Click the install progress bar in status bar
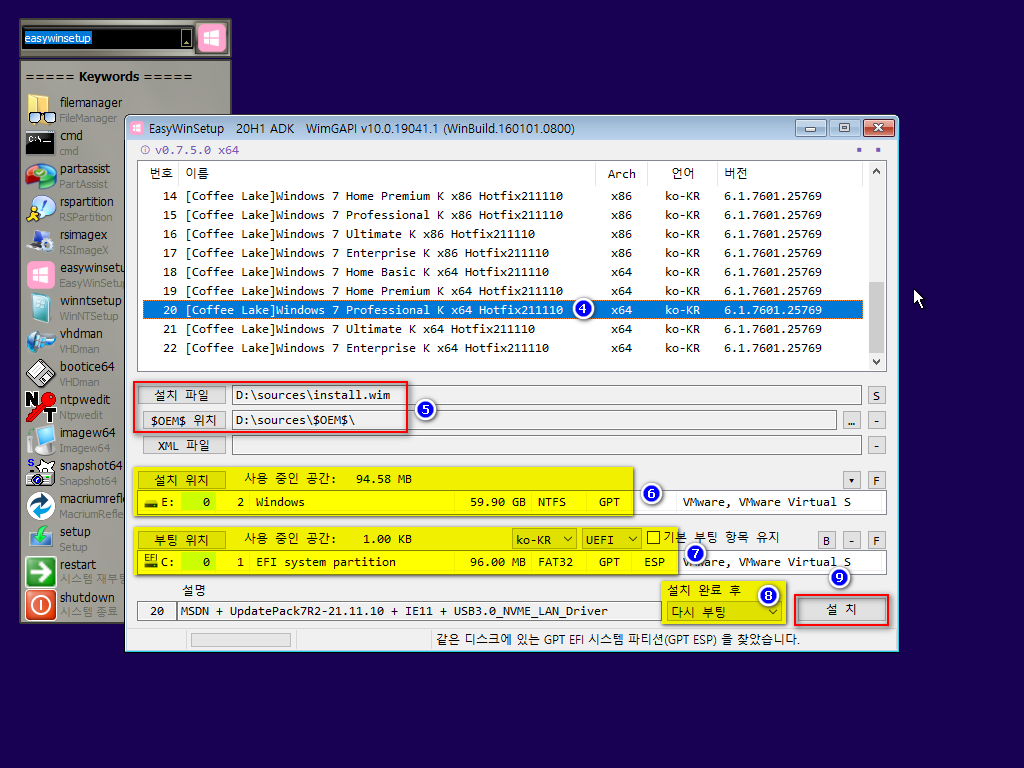This screenshot has width=1024, height=768. click(x=241, y=640)
